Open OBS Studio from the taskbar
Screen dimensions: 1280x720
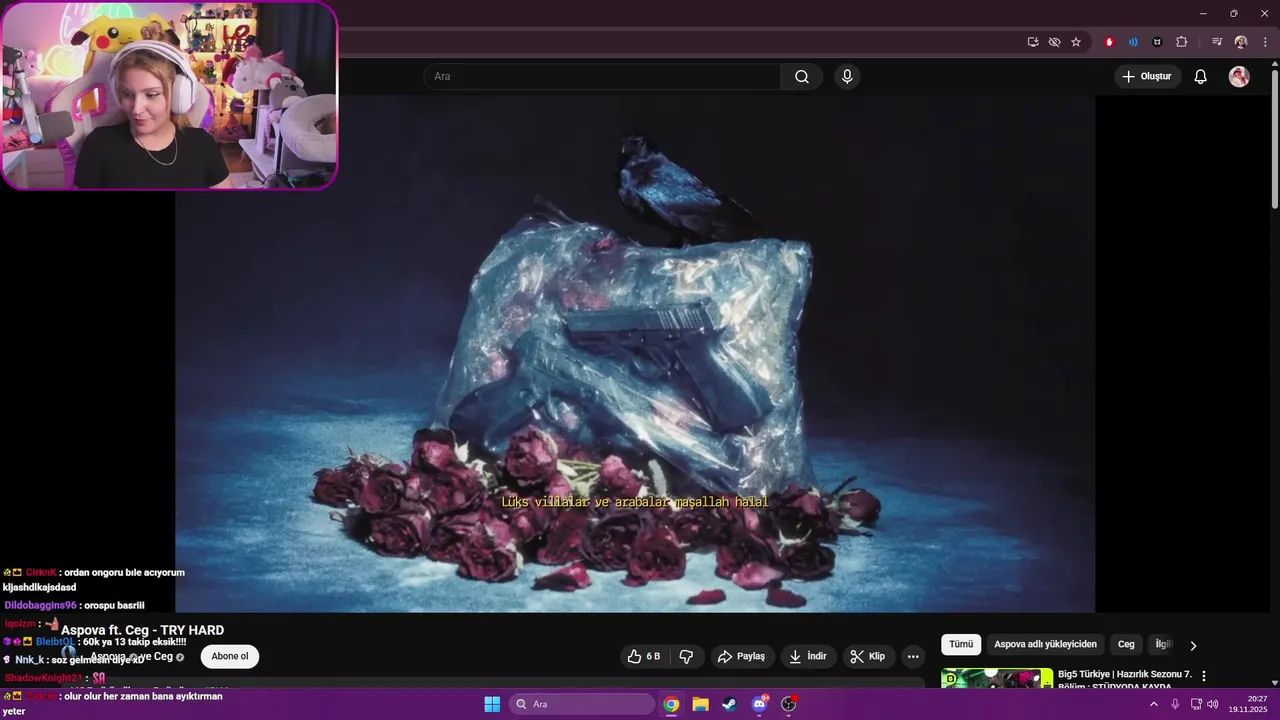[x=789, y=704]
